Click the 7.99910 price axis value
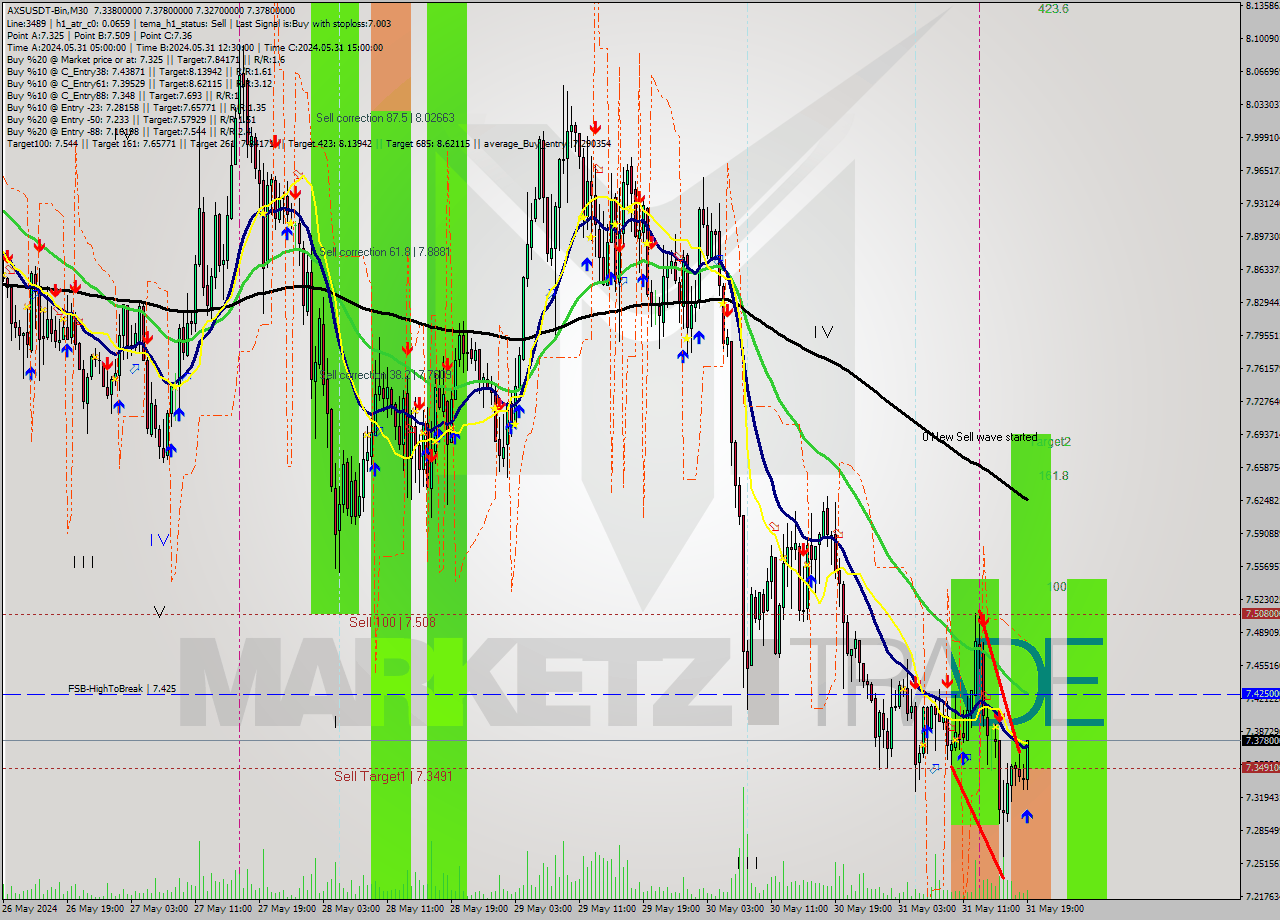This screenshot has width=1280, height=920. click(1263, 137)
